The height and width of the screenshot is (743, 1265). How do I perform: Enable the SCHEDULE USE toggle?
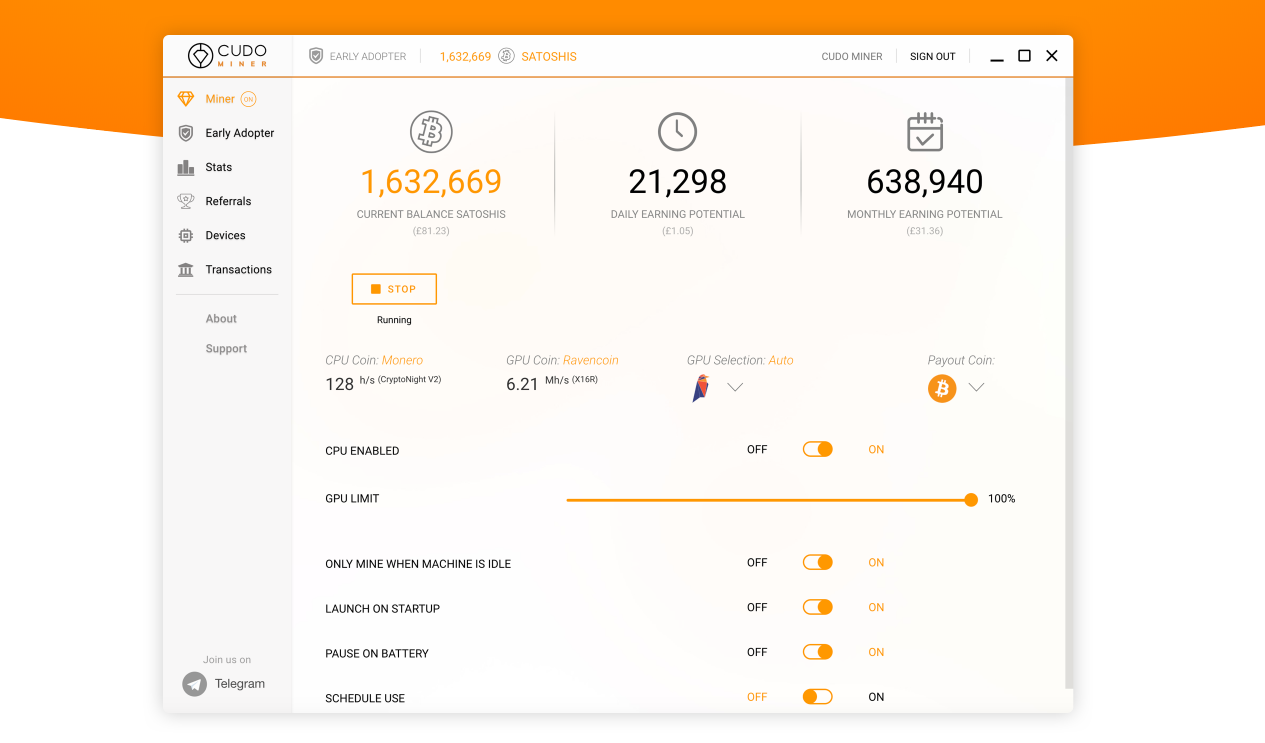(817, 697)
